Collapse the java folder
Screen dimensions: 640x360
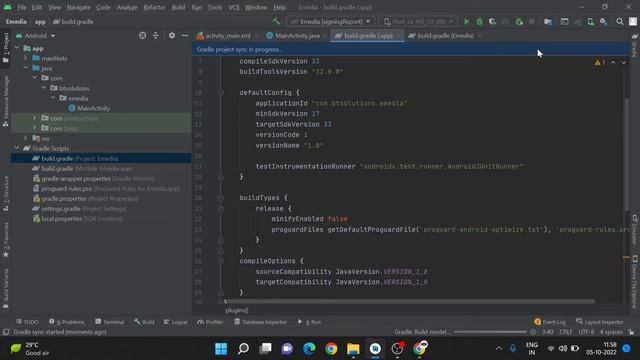tap(26, 68)
